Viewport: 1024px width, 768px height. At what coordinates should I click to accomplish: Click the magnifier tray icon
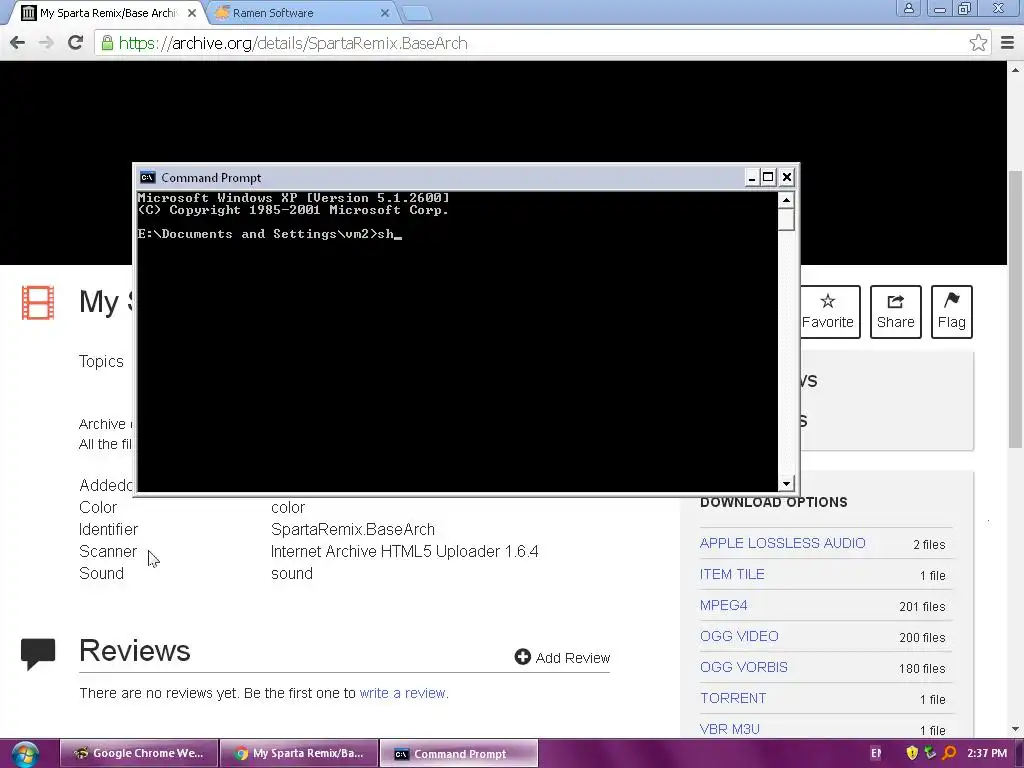(x=949, y=753)
